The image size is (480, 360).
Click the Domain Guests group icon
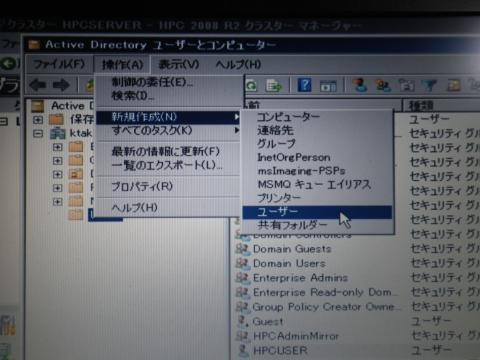tap(242, 249)
